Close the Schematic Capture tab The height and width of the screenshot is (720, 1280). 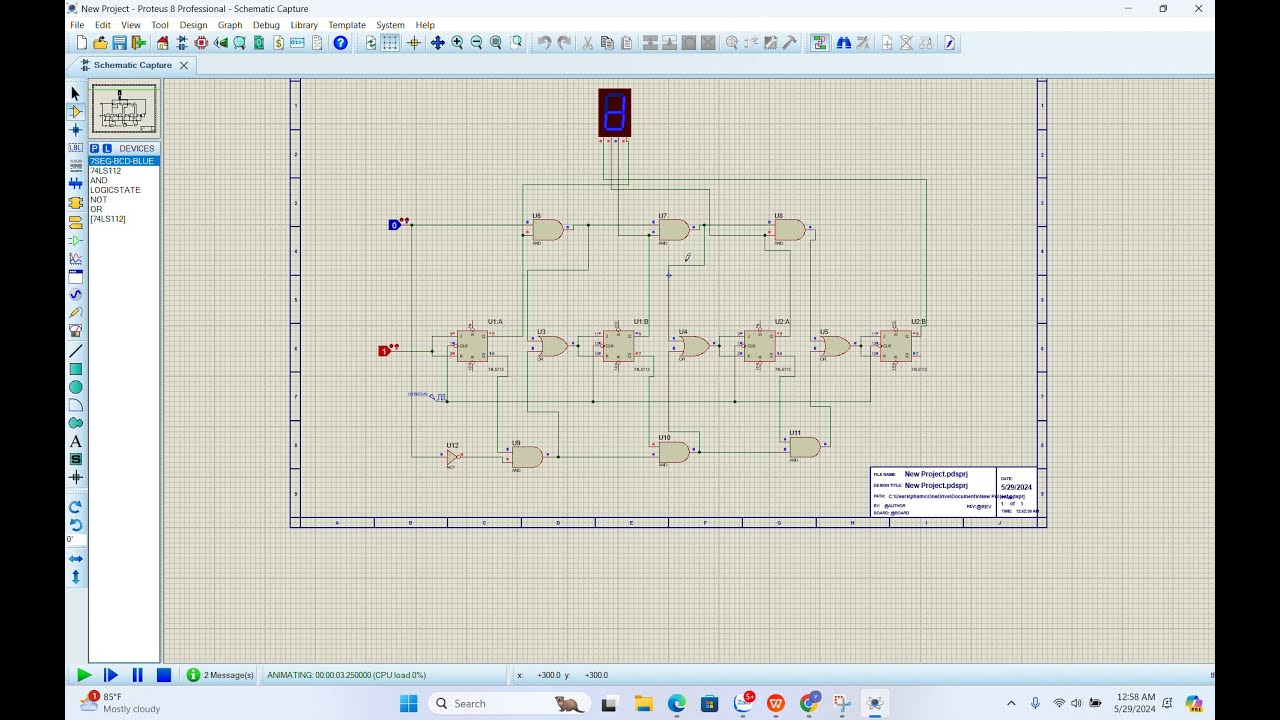click(184, 65)
